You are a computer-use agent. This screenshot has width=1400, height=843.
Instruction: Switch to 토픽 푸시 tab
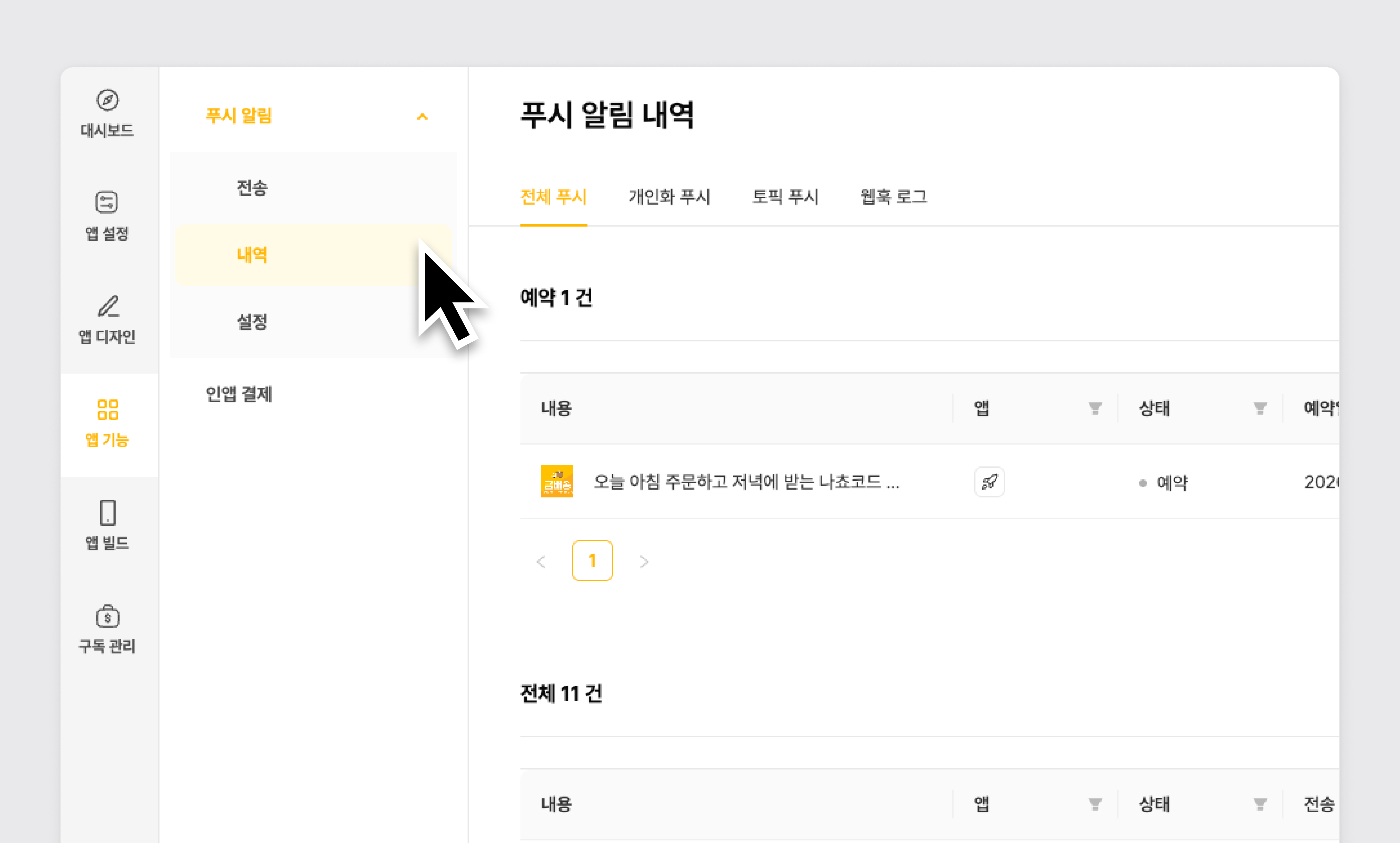pos(785,197)
